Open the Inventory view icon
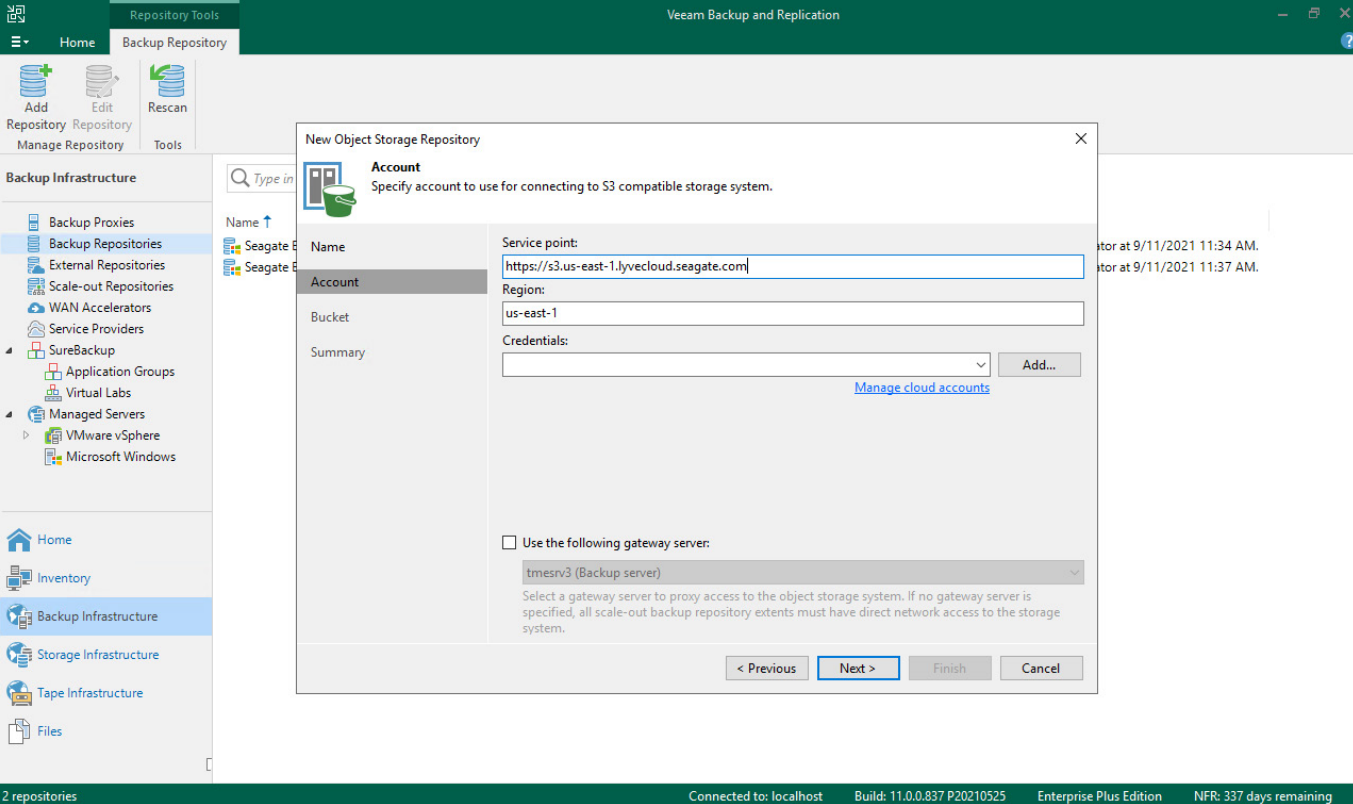The image size is (1353, 804). [x=19, y=578]
